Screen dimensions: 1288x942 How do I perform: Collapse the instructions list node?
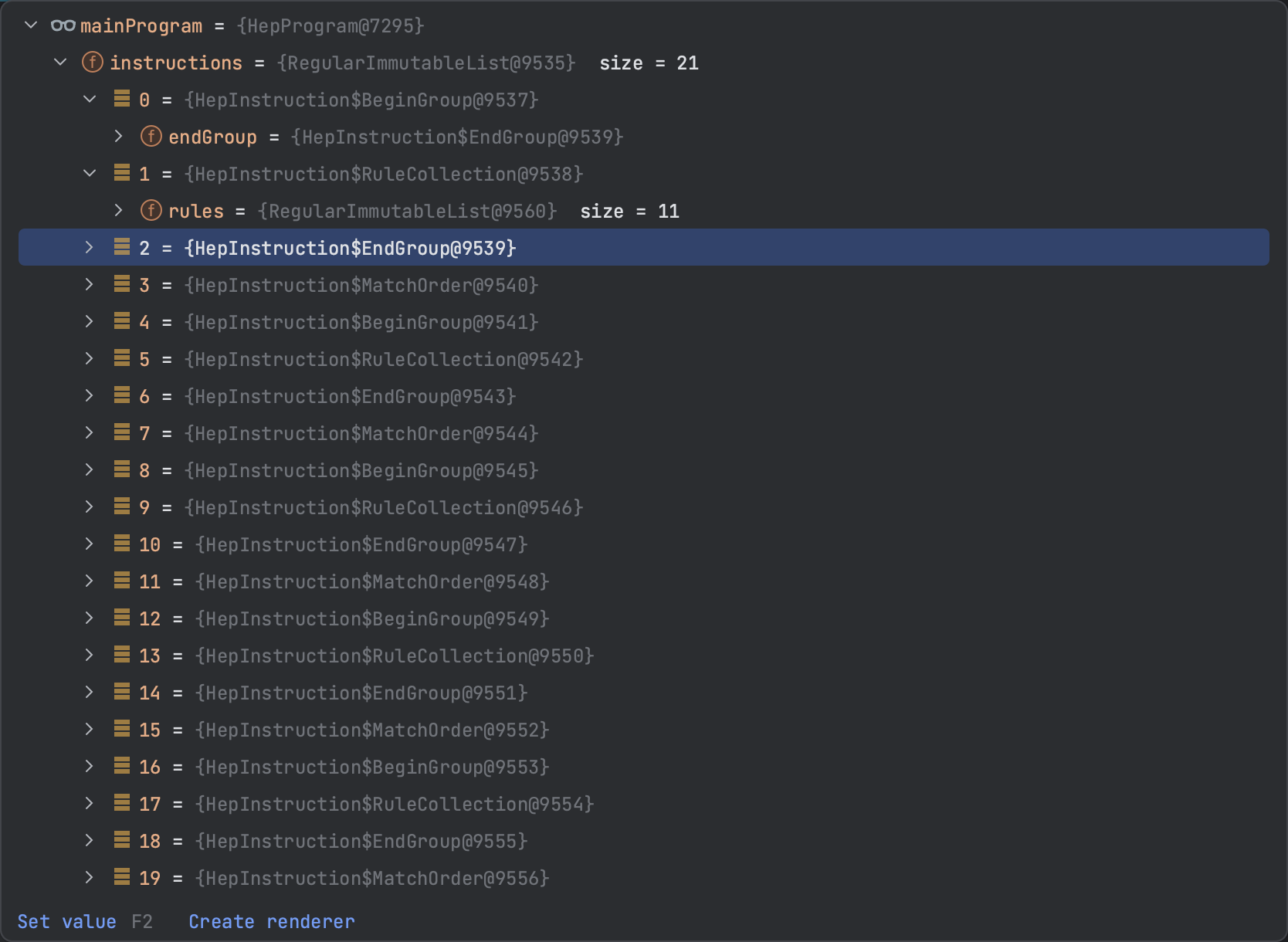pyautogui.click(x=60, y=62)
